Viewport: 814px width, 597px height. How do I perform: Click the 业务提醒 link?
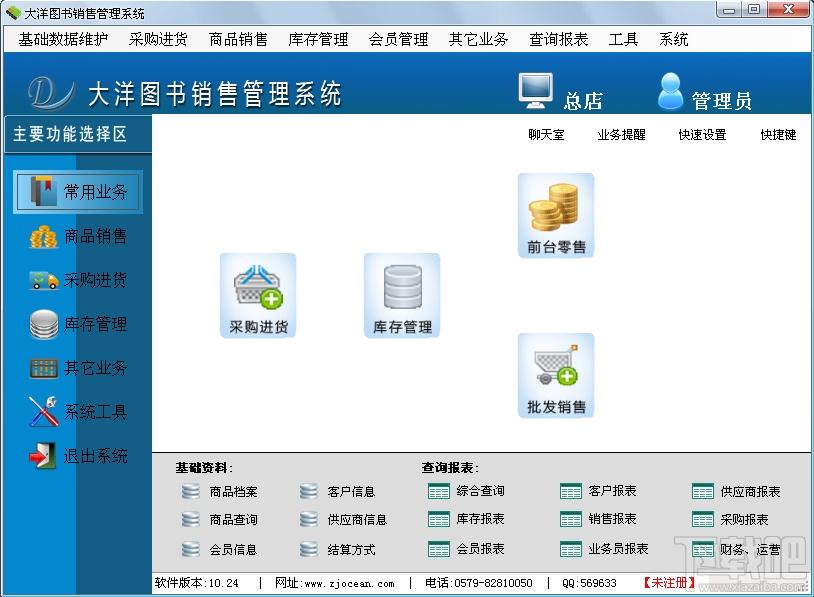621,135
